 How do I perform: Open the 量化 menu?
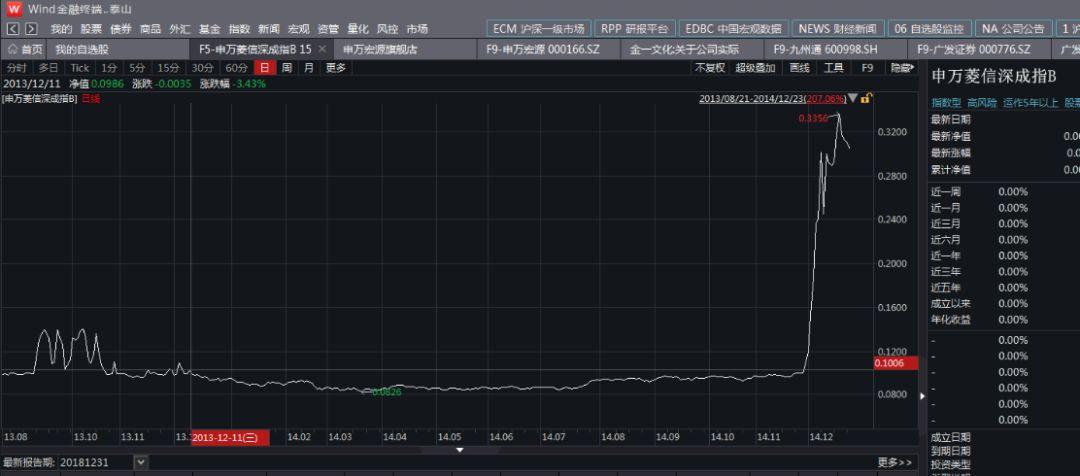coord(357,29)
